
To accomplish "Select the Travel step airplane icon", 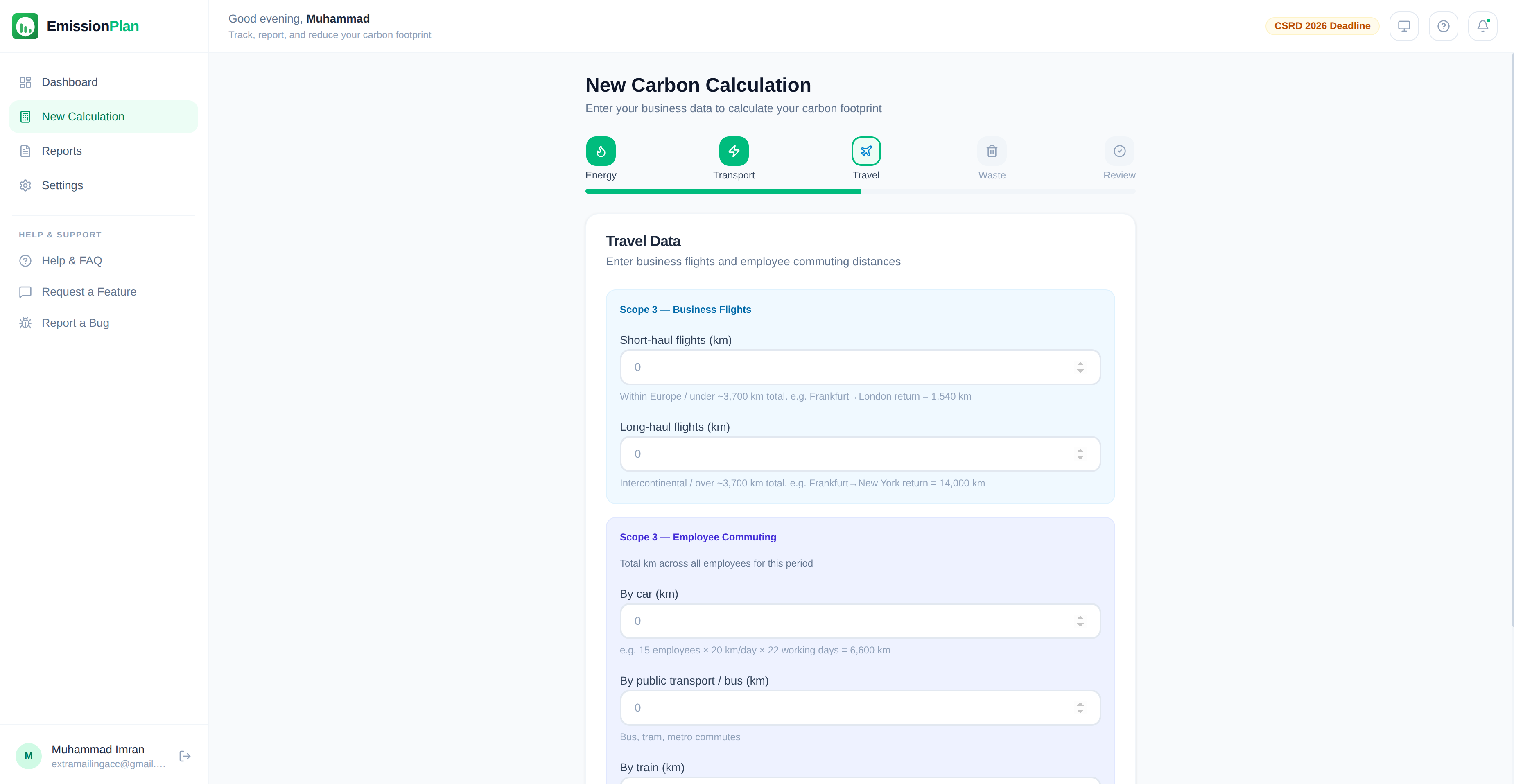I will (866, 151).
